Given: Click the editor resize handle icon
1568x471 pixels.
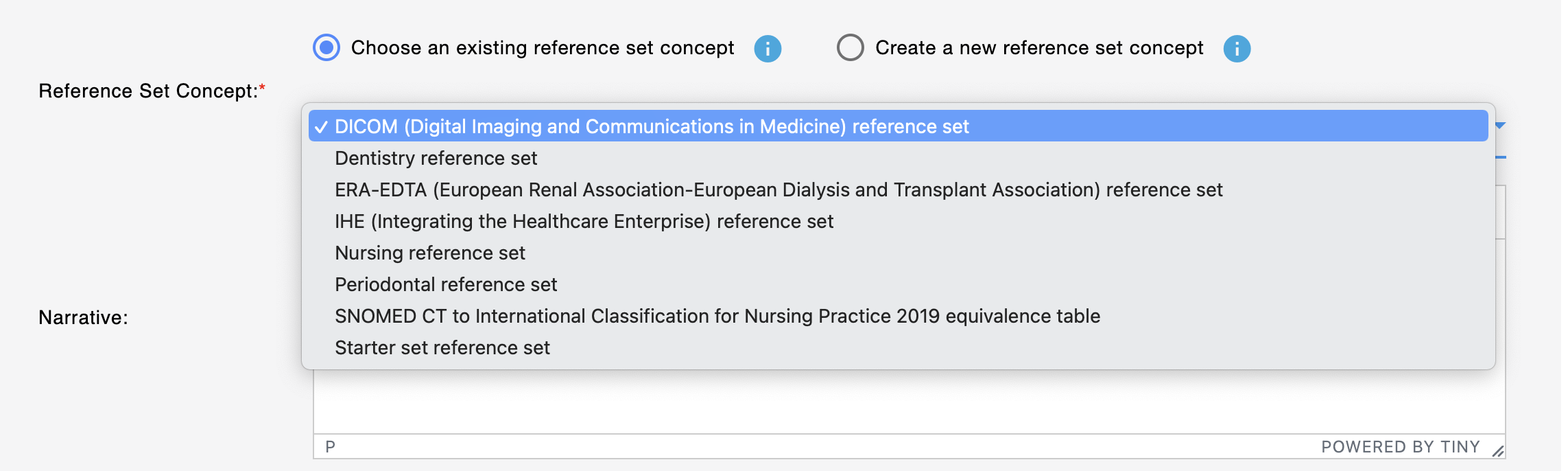Looking at the screenshot, I should point(1498,450).
